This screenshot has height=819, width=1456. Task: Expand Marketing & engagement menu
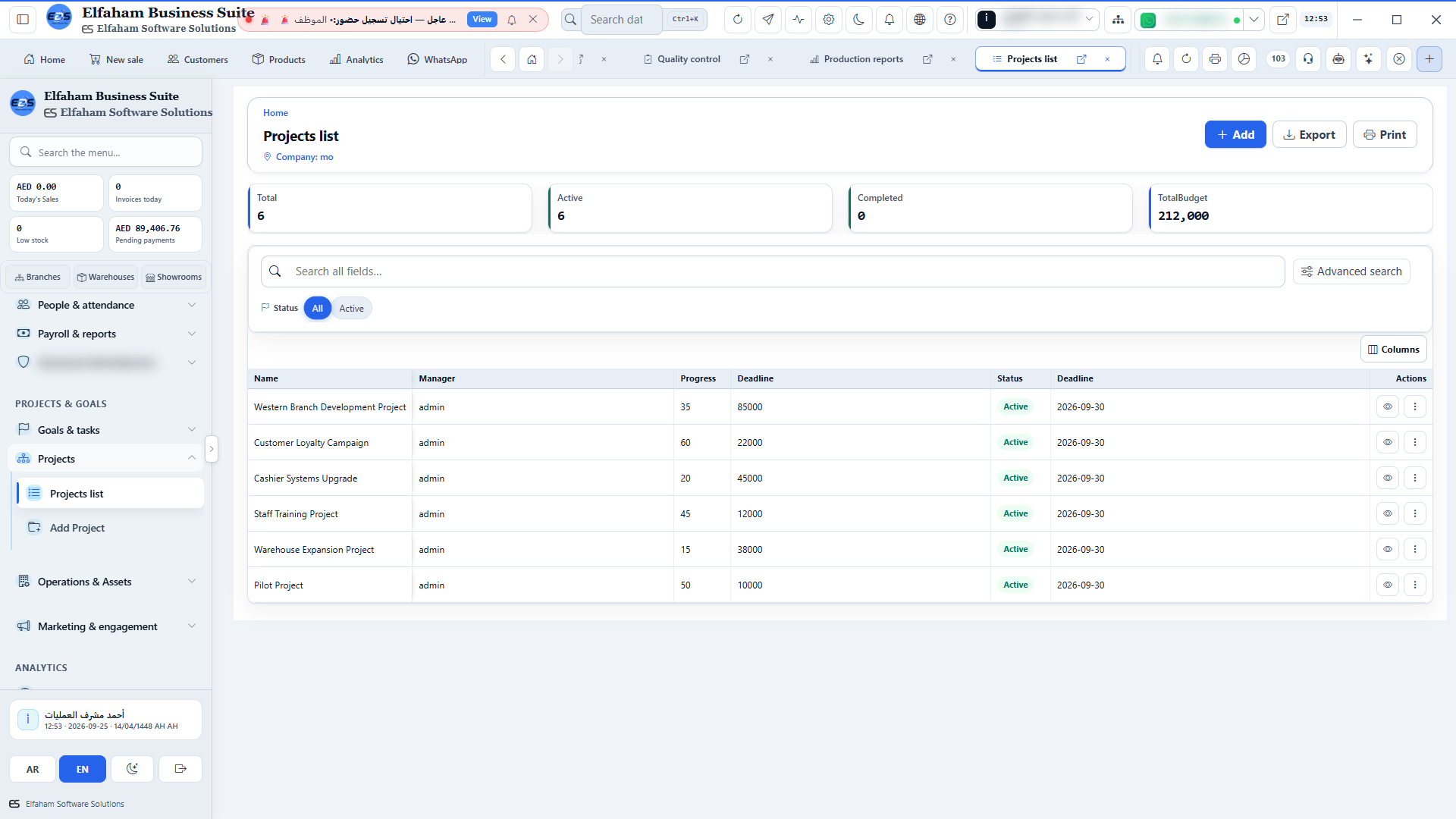[x=106, y=626]
